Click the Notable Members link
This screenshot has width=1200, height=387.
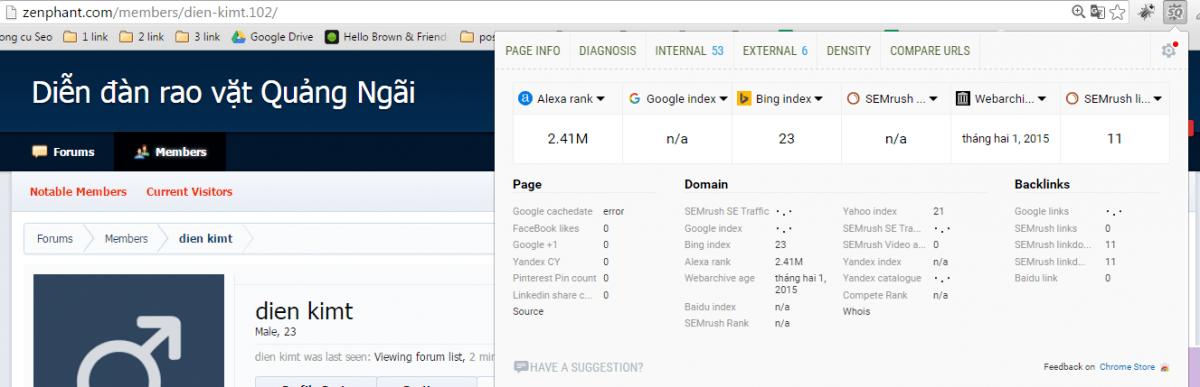click(x=78, y=192)
